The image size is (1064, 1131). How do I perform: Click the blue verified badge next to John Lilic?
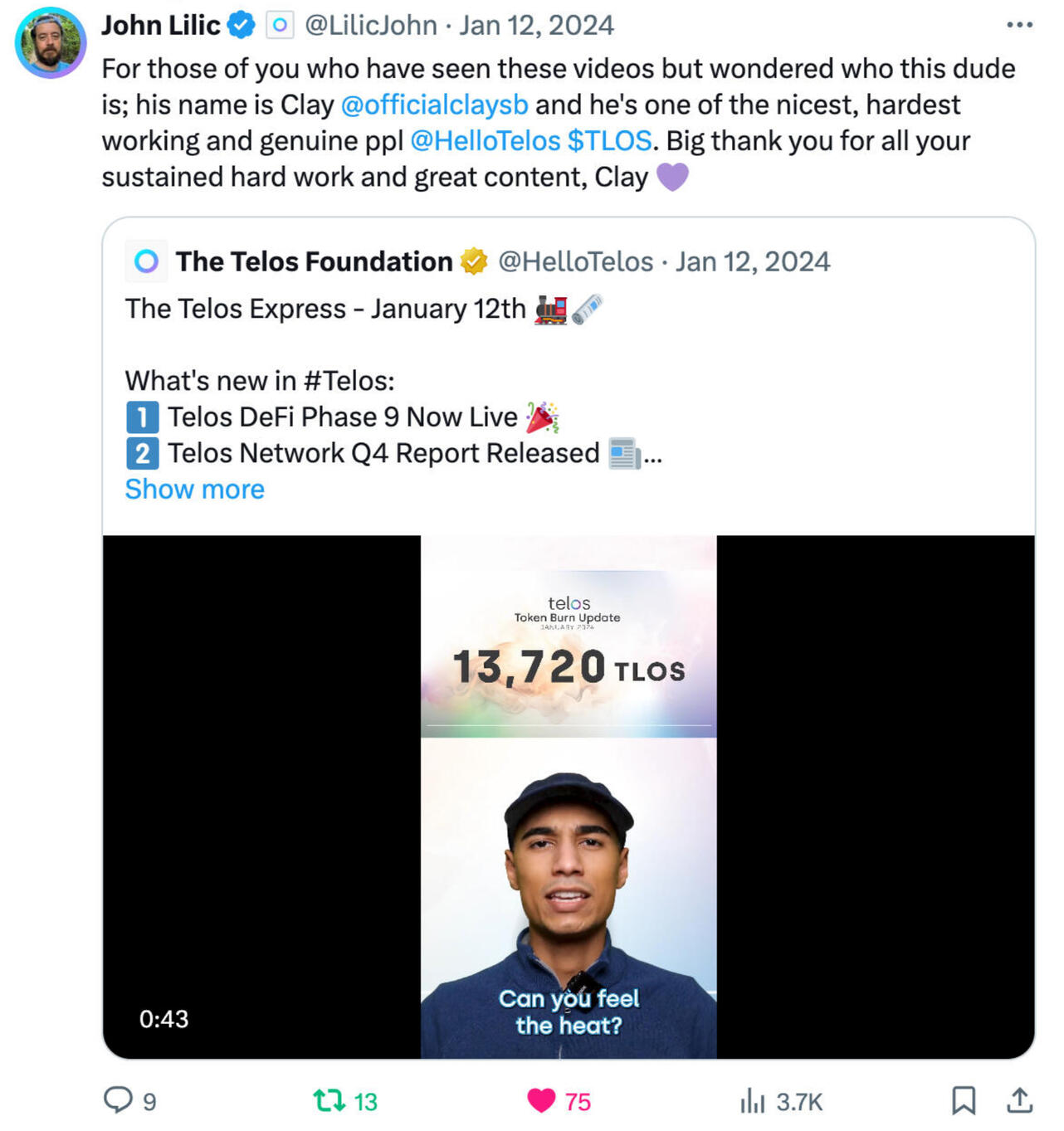click(x=242, y=26)
